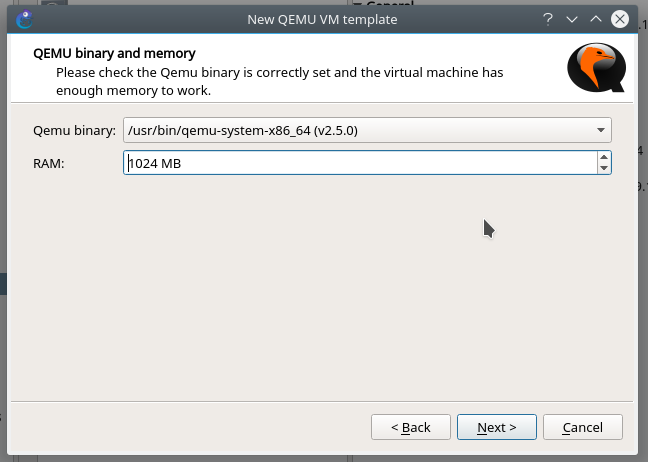Click the GNS3 app icon in title bar
Viewport: 648px width, 462px height.
pos(25,19)
